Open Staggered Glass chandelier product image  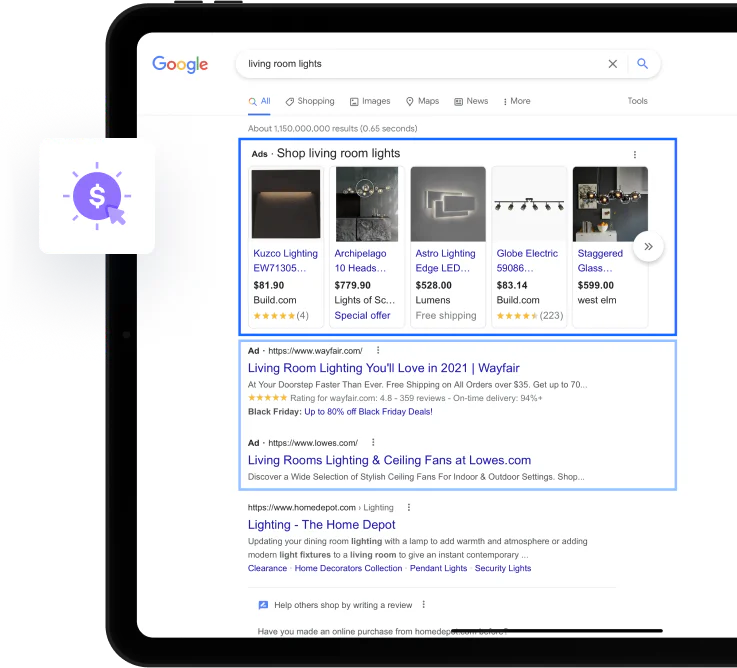tap(610, 204)
